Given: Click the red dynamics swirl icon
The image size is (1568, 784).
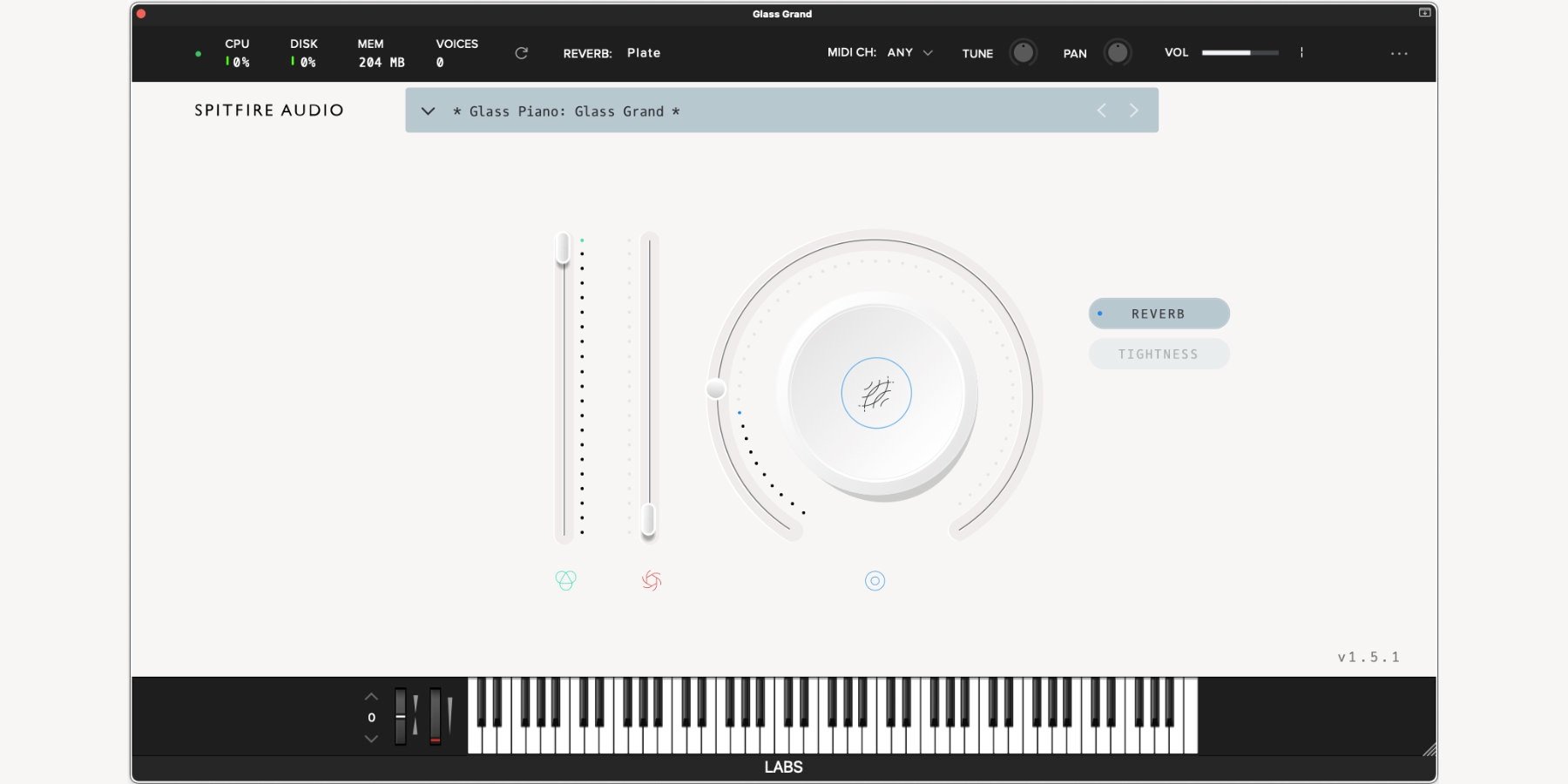Looking at the screenshot, I should pos(651,580).
